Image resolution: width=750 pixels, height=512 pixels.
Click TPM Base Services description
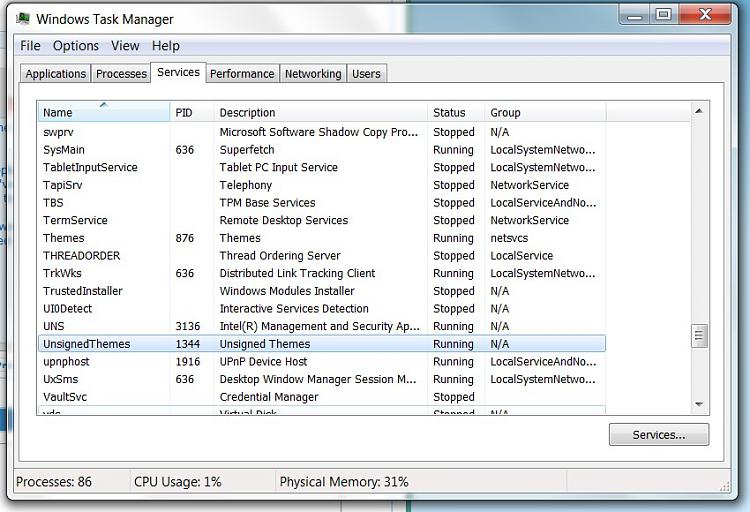tap(267, 203)
